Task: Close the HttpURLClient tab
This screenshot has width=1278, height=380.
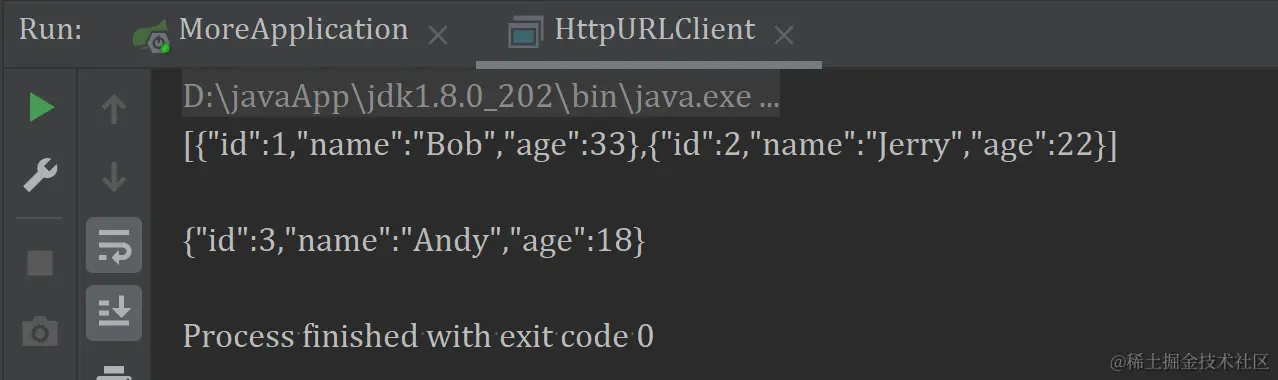Action: pyautogui.click(x=784, y=36)
